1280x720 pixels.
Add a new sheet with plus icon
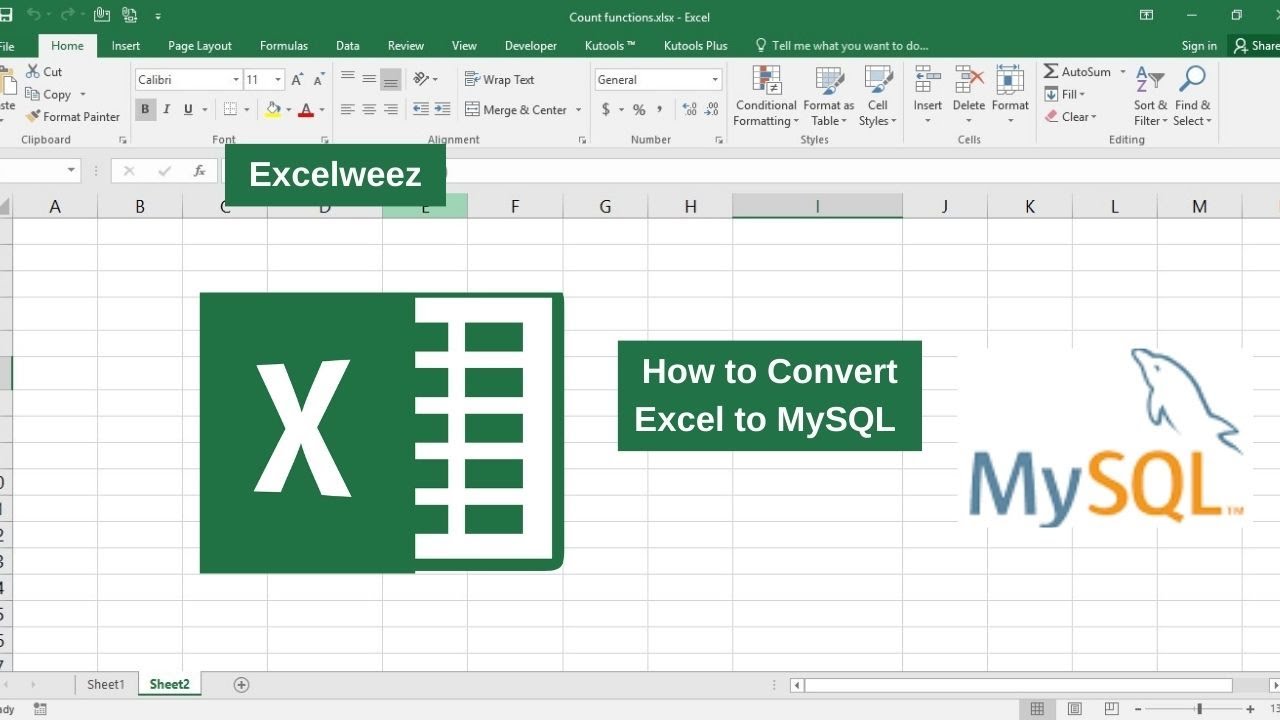[x=241, y=685]
